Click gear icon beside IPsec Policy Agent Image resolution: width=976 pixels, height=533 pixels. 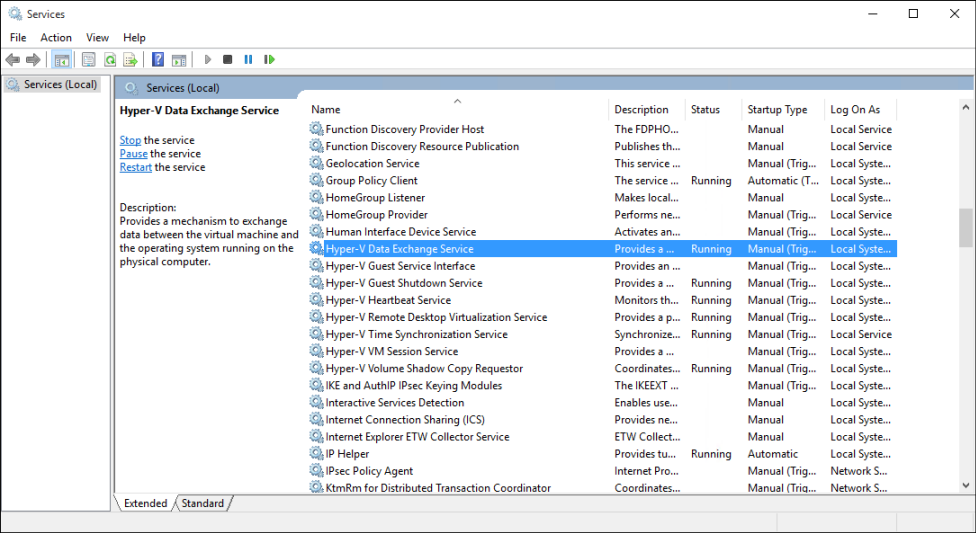(x=317, y=471)
